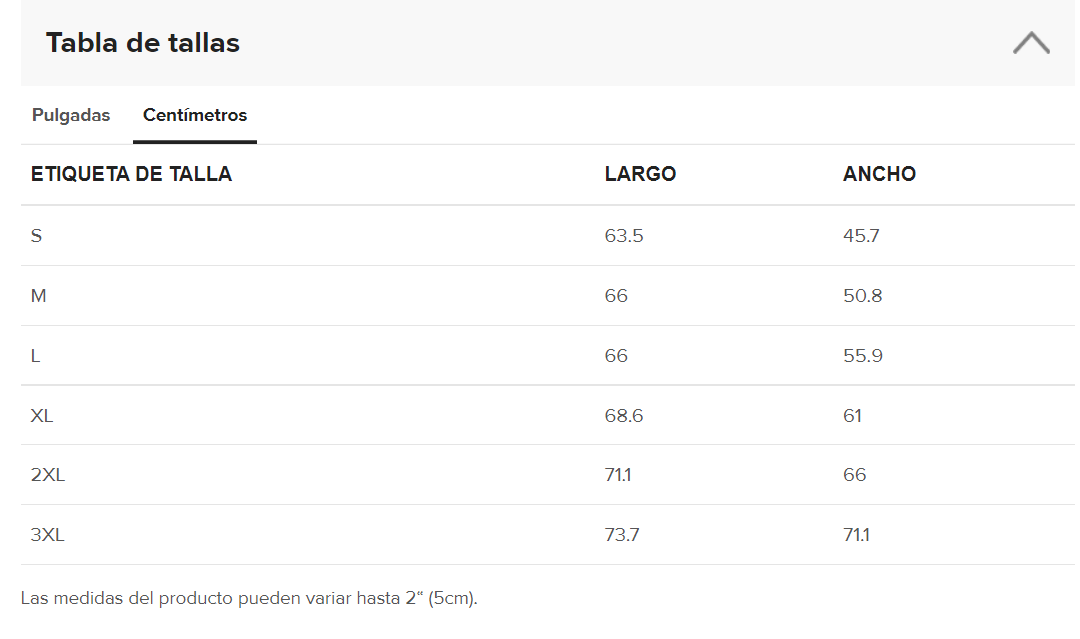The height and width of the screenshot is (639, 1080).
Task: Click the ANCHO column header
Action: [x=879, y=174]
